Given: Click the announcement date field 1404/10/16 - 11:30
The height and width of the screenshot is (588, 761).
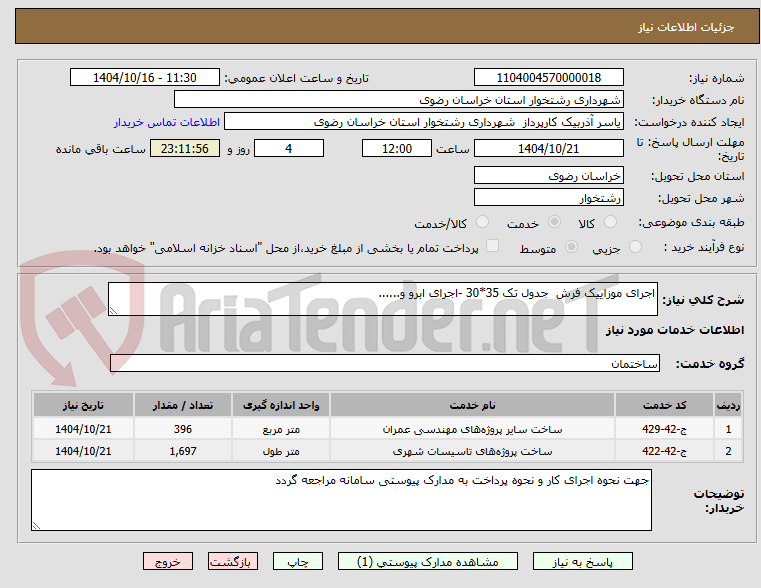Looking at the screenshot, I should pos(145,78).
